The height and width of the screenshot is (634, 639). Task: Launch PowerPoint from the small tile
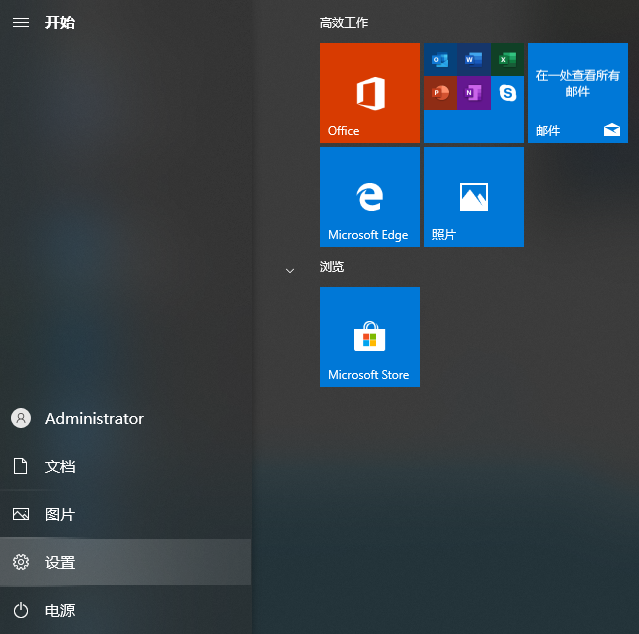(x=440, y=93)
